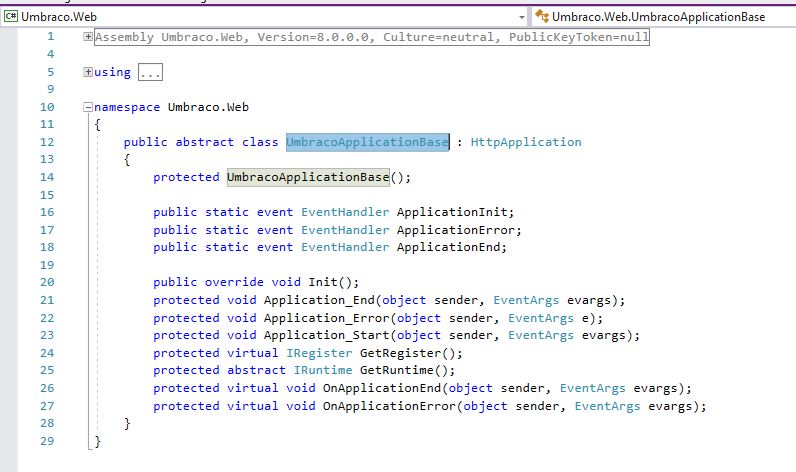The image size is (796, 472).
Task: Click the collapsed Assembly Umbraco.Web text box
Action: pyautogui.click(x=372, y=37)
